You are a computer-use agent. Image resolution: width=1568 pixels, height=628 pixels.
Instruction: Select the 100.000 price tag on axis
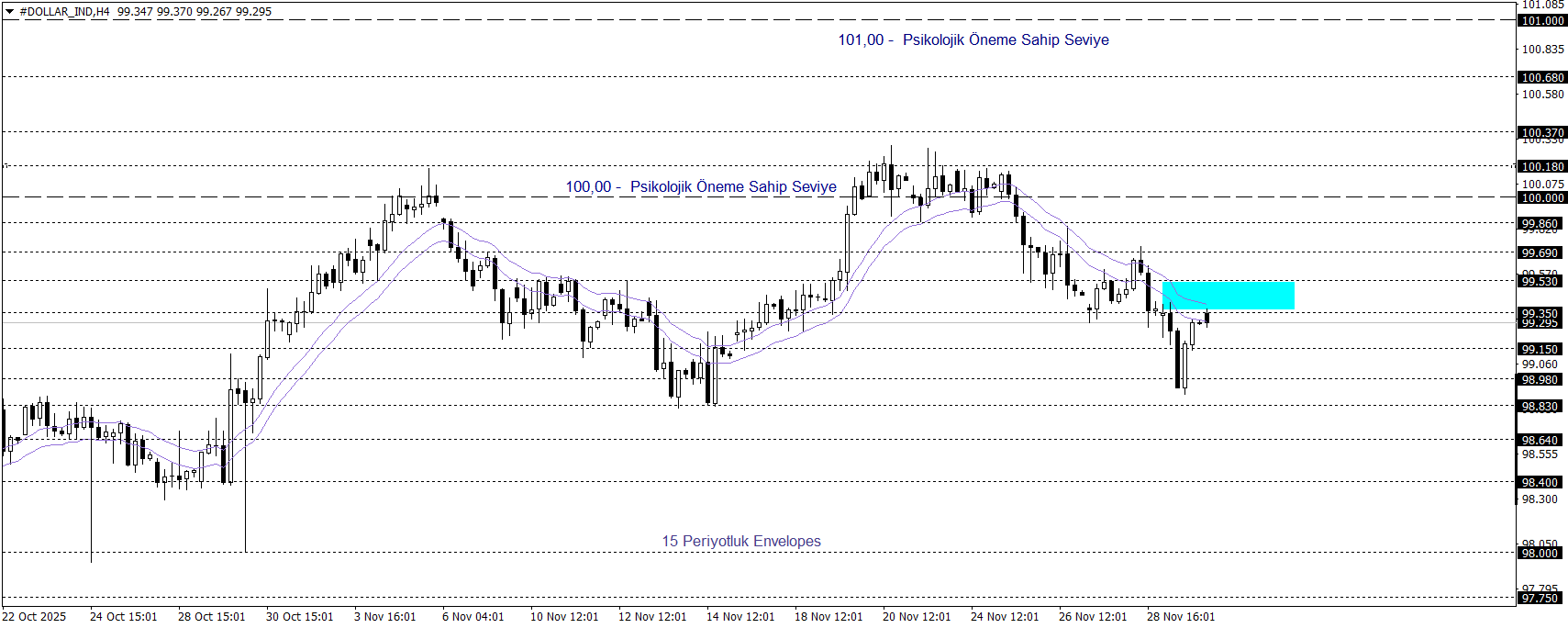pos(1542,197)
